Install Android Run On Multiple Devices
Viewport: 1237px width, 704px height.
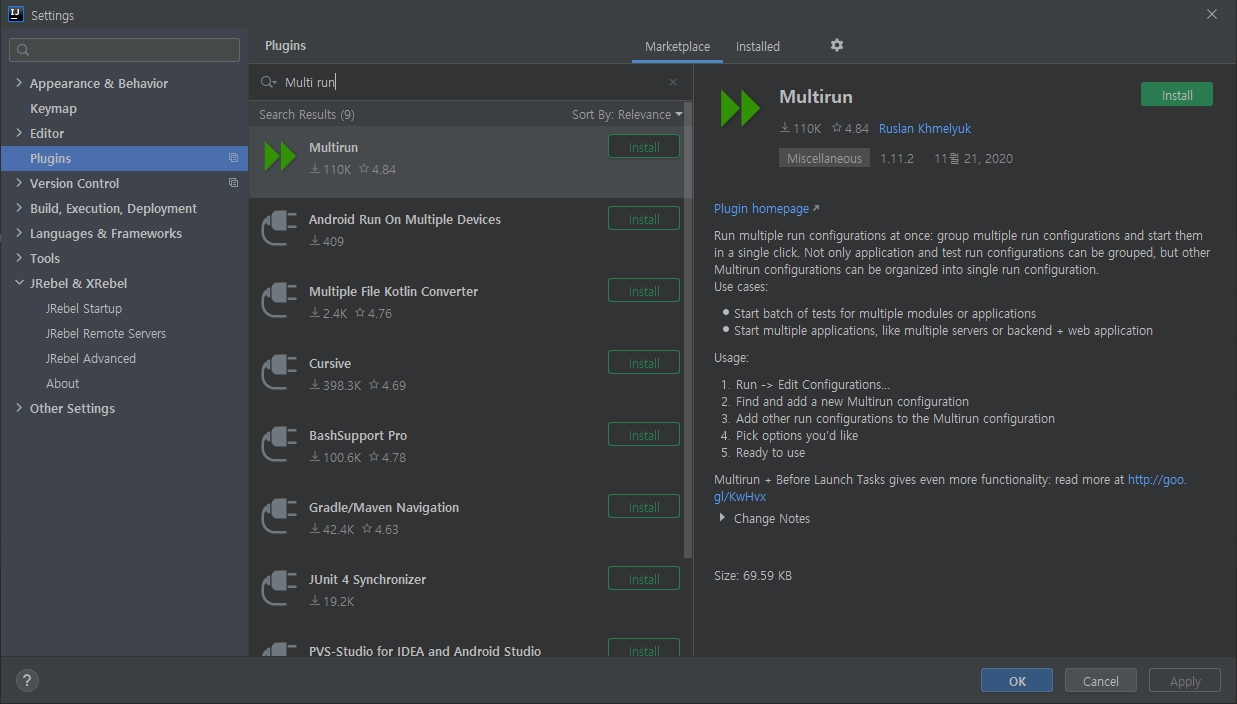tap(644, 219)
